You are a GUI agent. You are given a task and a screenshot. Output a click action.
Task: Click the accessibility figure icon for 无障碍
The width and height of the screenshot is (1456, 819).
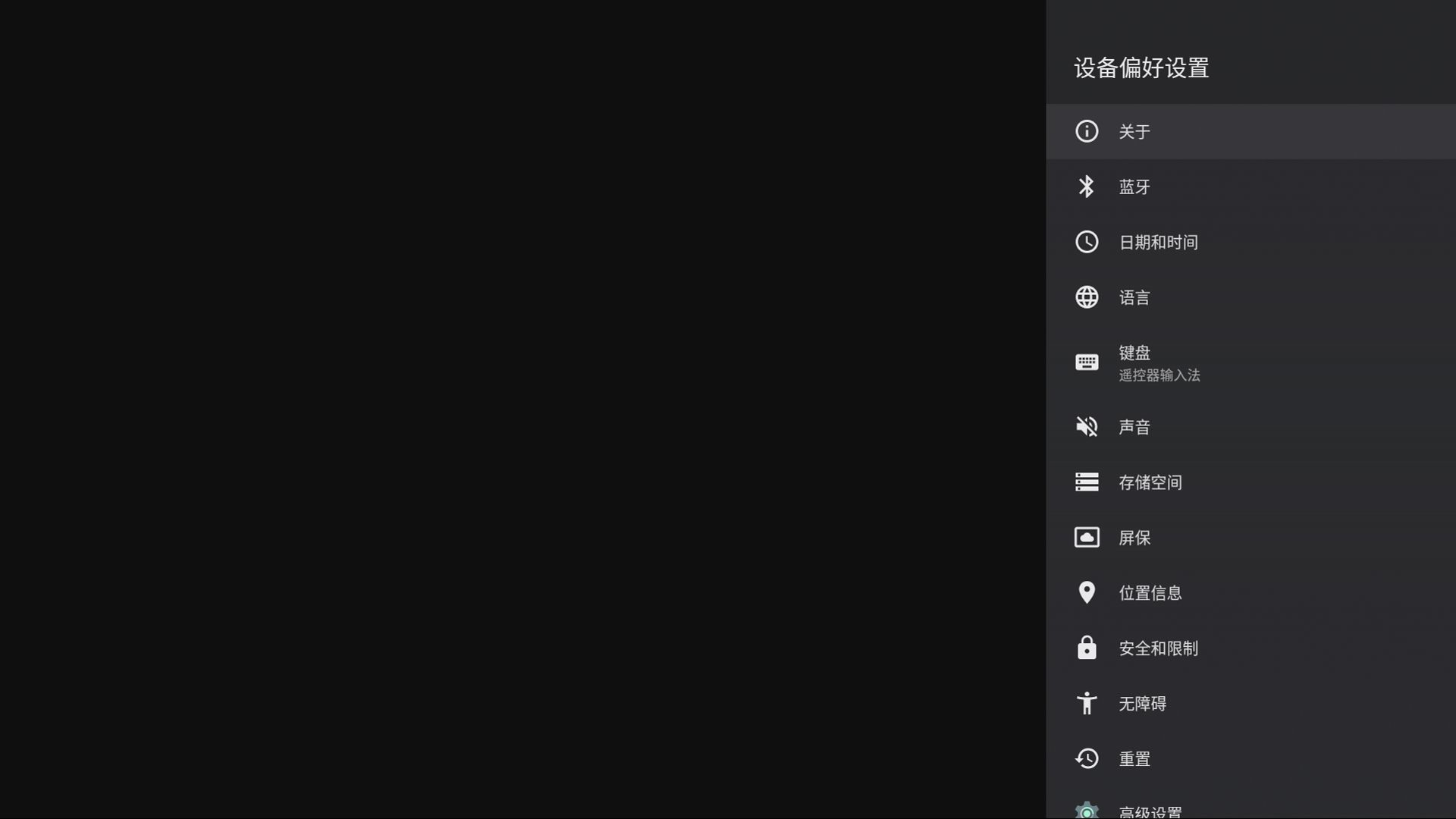pos(1087,703)
